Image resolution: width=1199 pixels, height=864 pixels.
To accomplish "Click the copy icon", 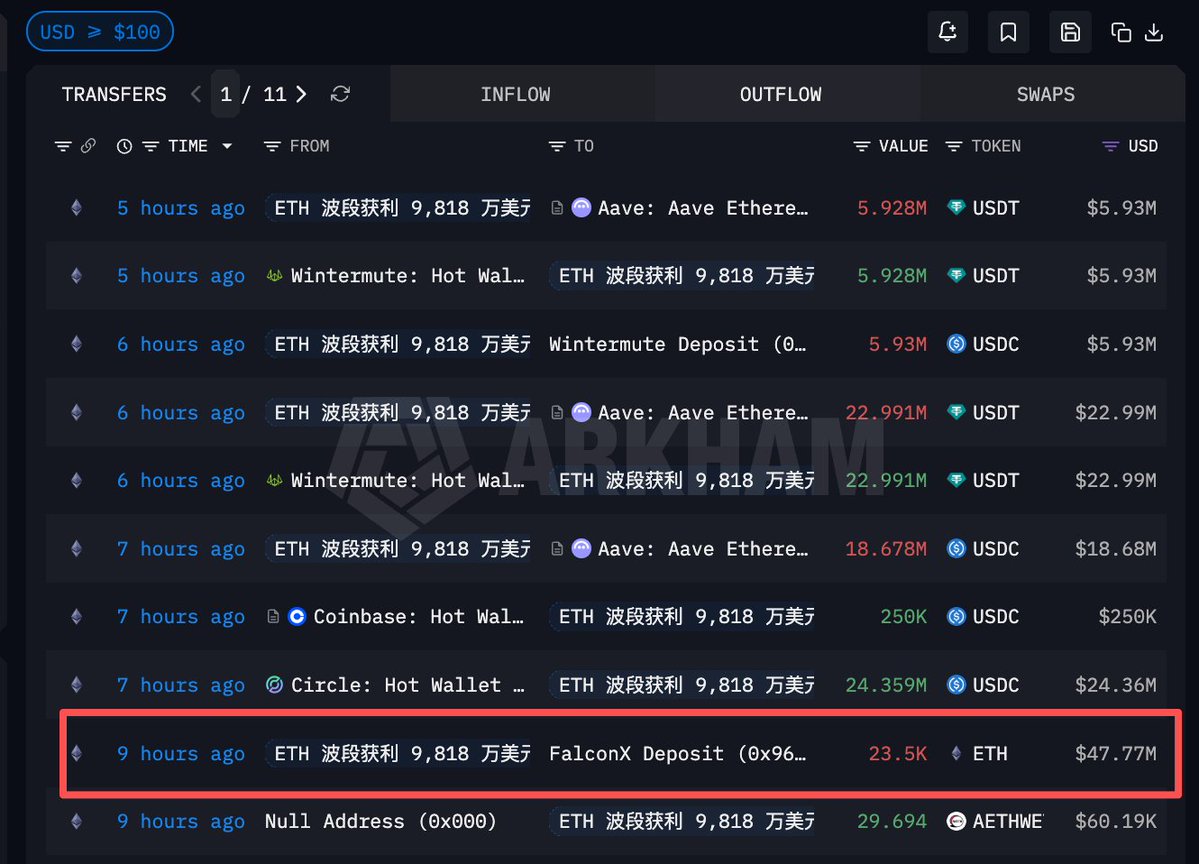I will pos(1121,32).
